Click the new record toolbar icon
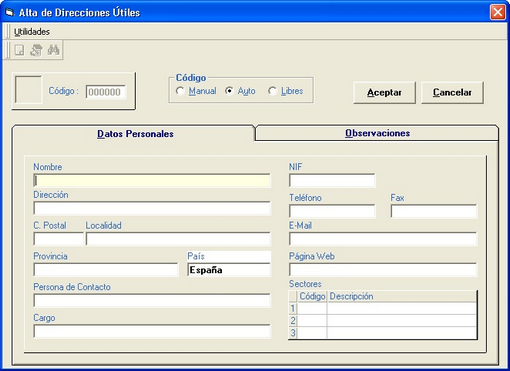Viewport: 510px width, 371px height. [19, 50]
